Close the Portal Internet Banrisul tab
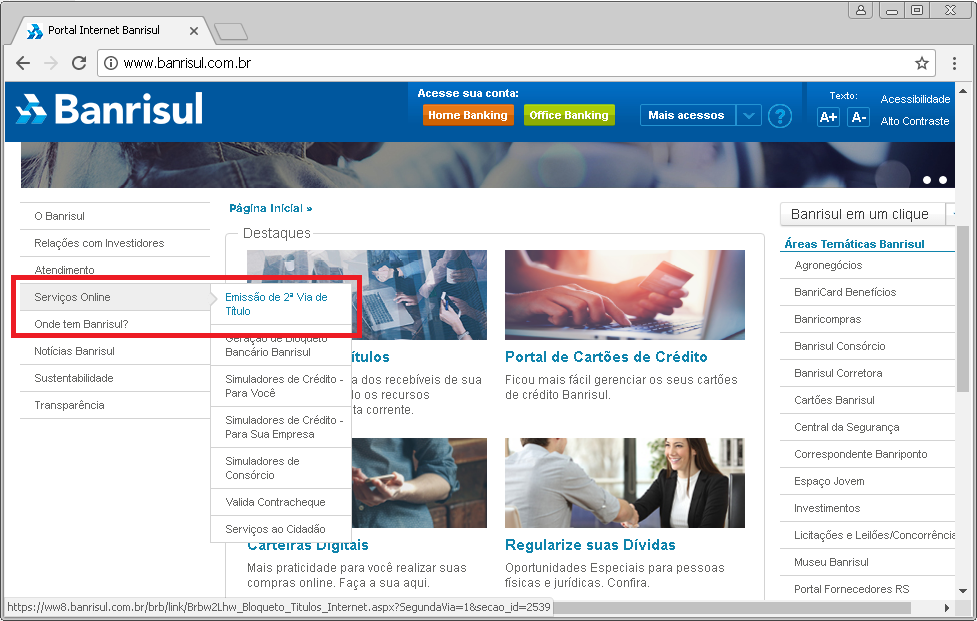This screenshot has height=621, width=977. (x=194, y=31)
